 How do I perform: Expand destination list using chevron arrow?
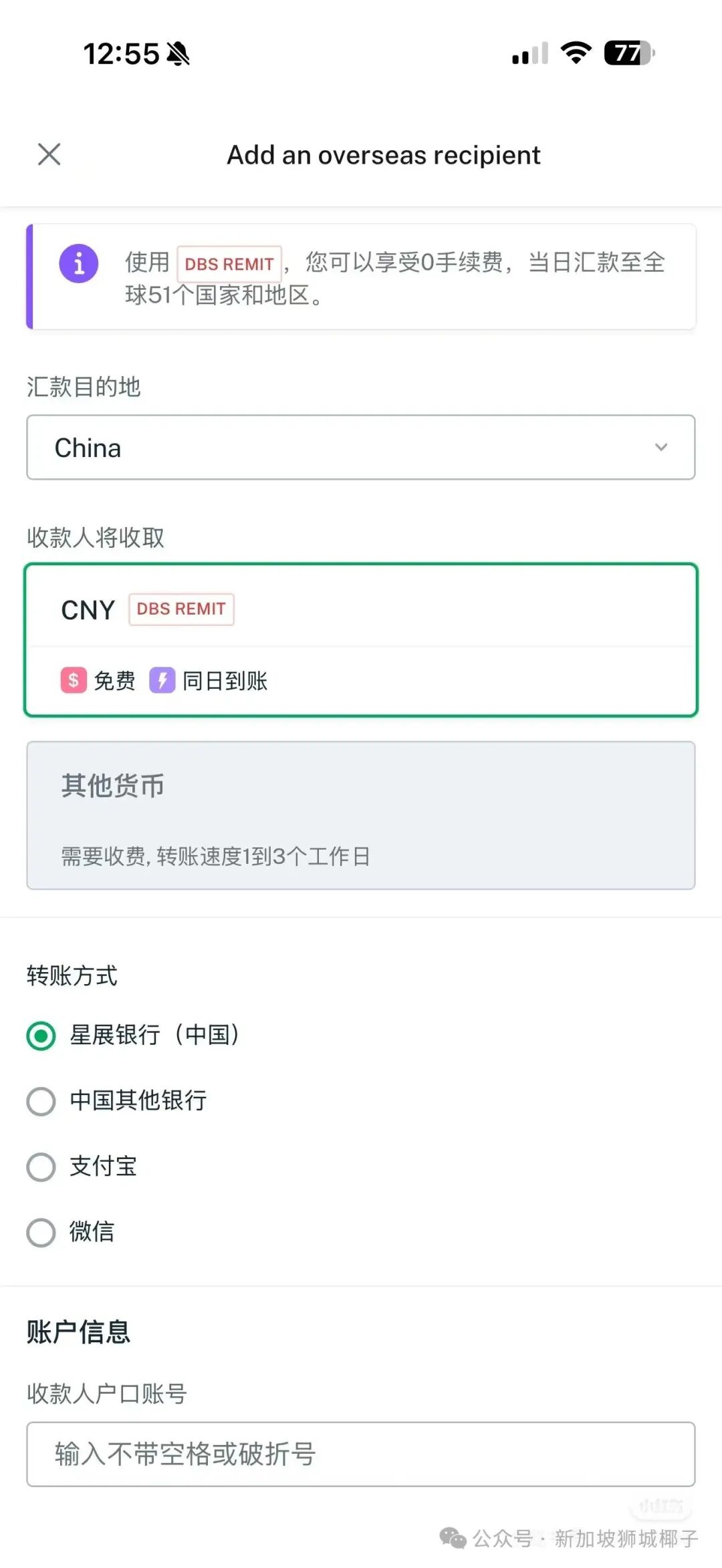point(661,448)
